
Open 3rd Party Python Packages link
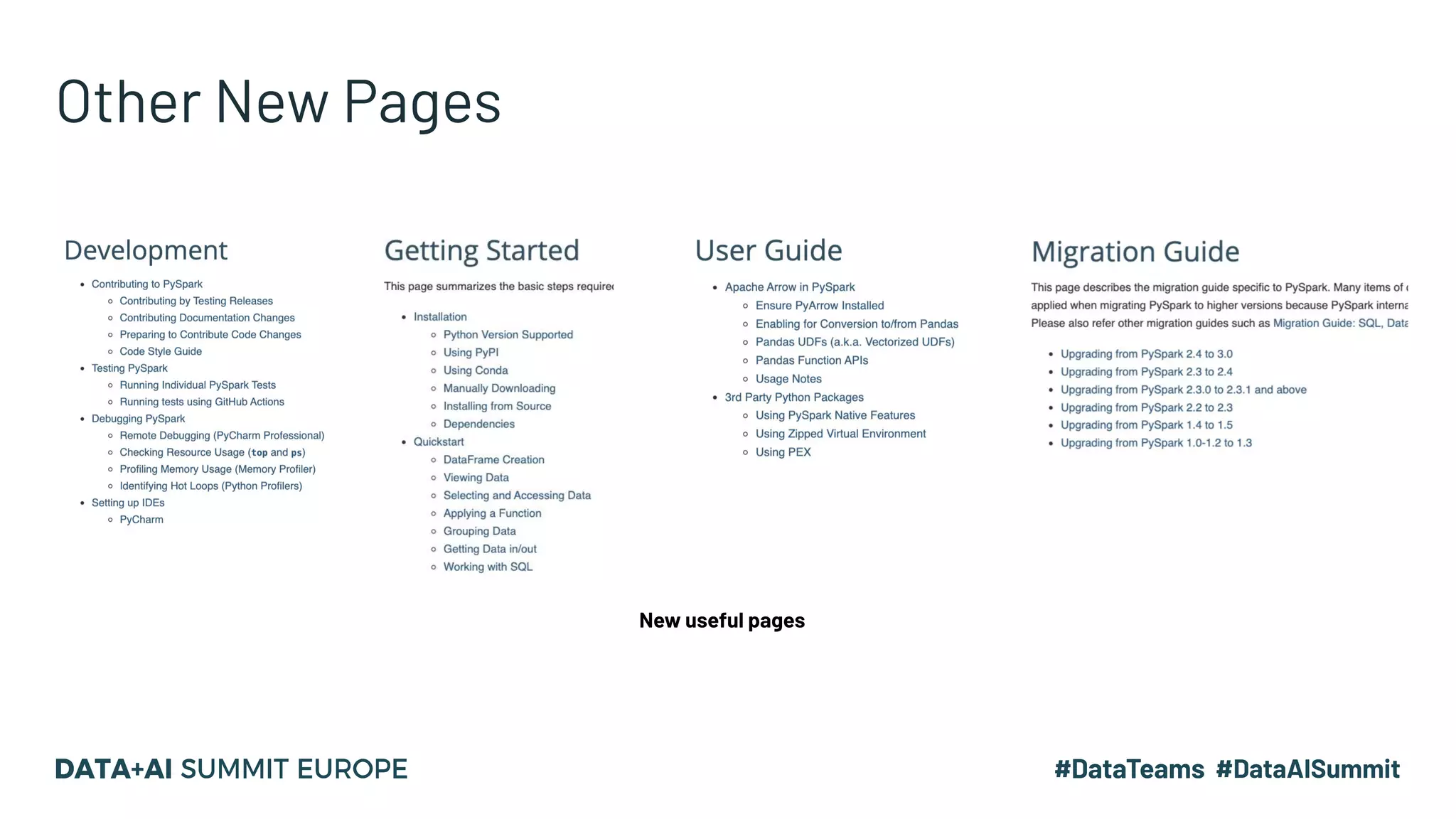pos(794,397)
